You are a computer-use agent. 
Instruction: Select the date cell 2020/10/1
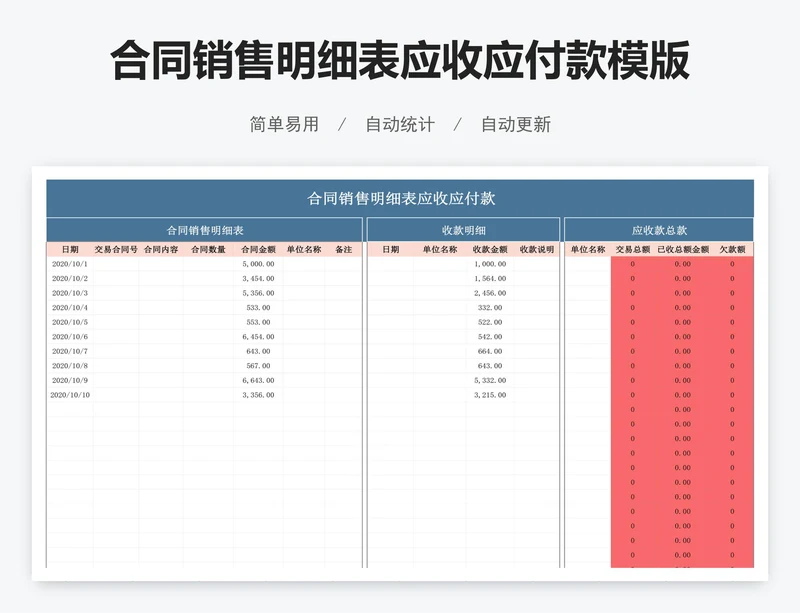point(70,264)
